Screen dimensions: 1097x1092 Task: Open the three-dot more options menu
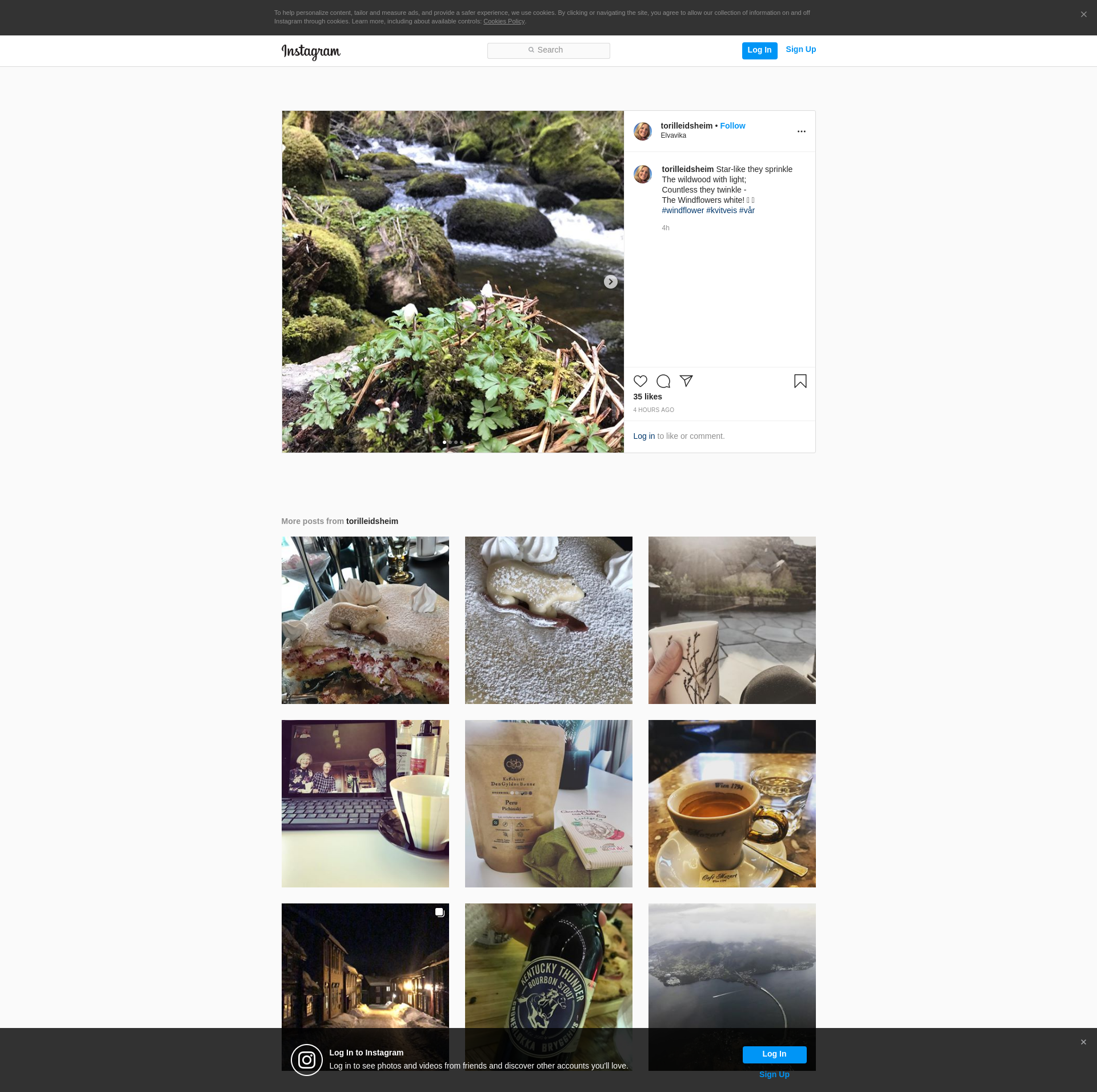click(801, 131)
